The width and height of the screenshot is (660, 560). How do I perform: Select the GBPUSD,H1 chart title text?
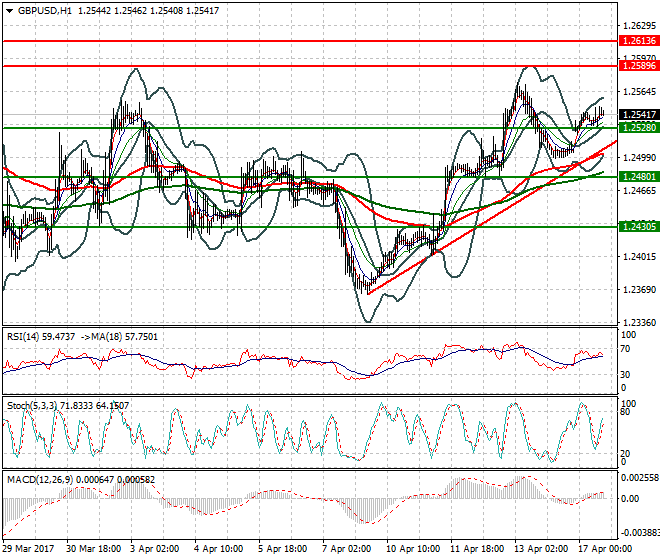pyautogui.click(x=45, y=11)
